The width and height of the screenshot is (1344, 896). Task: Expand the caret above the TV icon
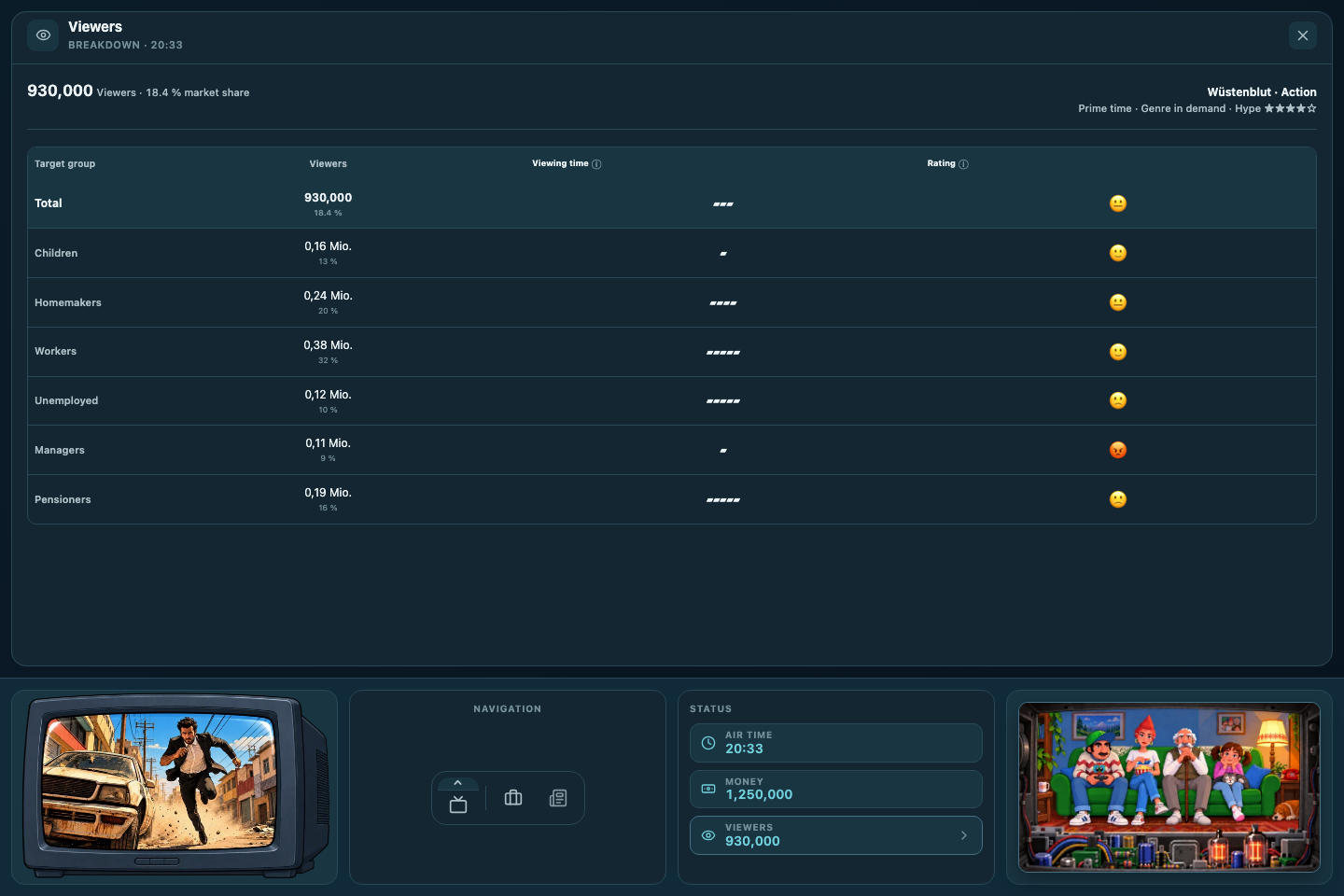coord(457,783)
